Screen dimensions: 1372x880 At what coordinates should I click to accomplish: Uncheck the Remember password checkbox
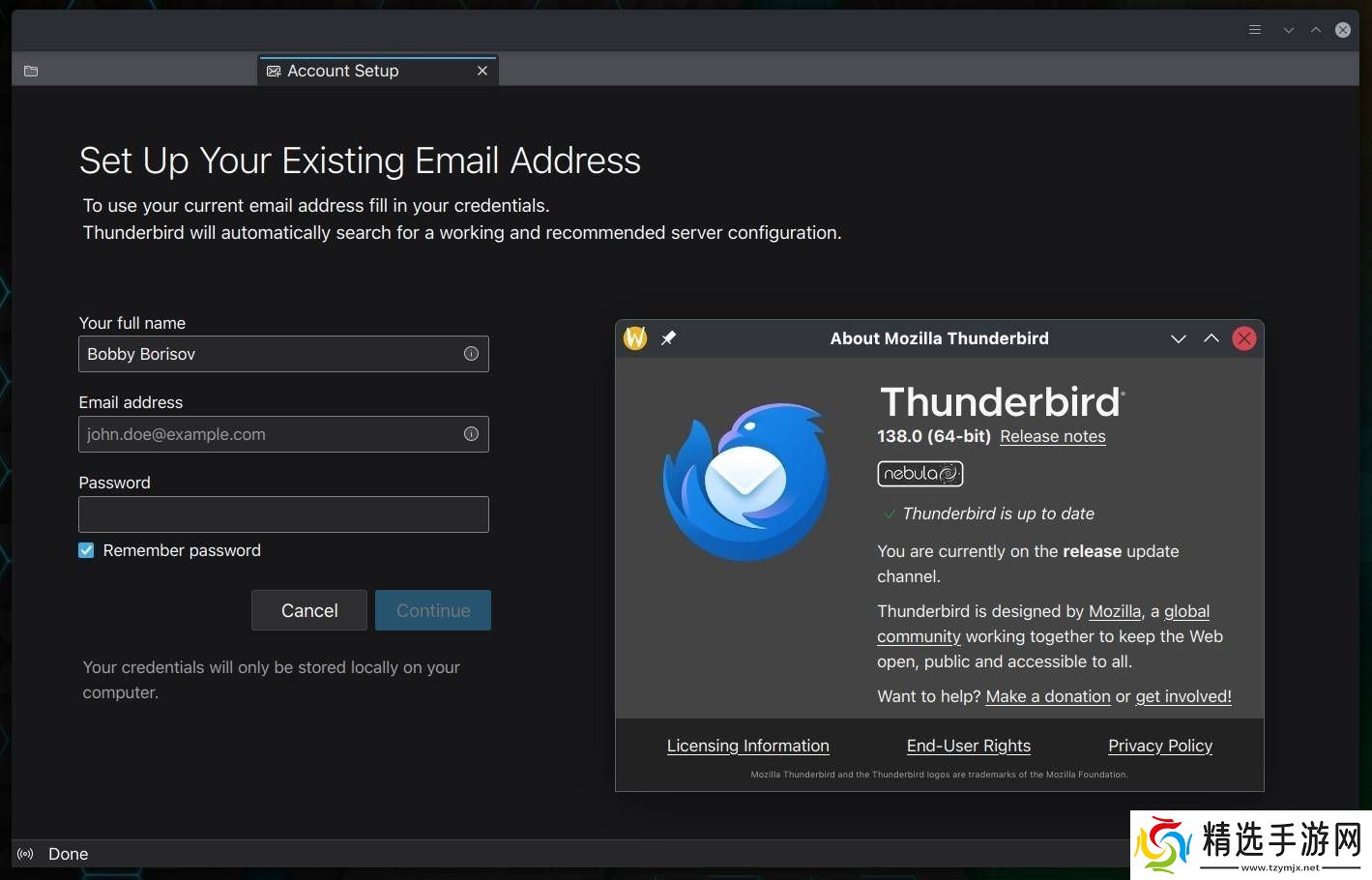tap(86, 550)
